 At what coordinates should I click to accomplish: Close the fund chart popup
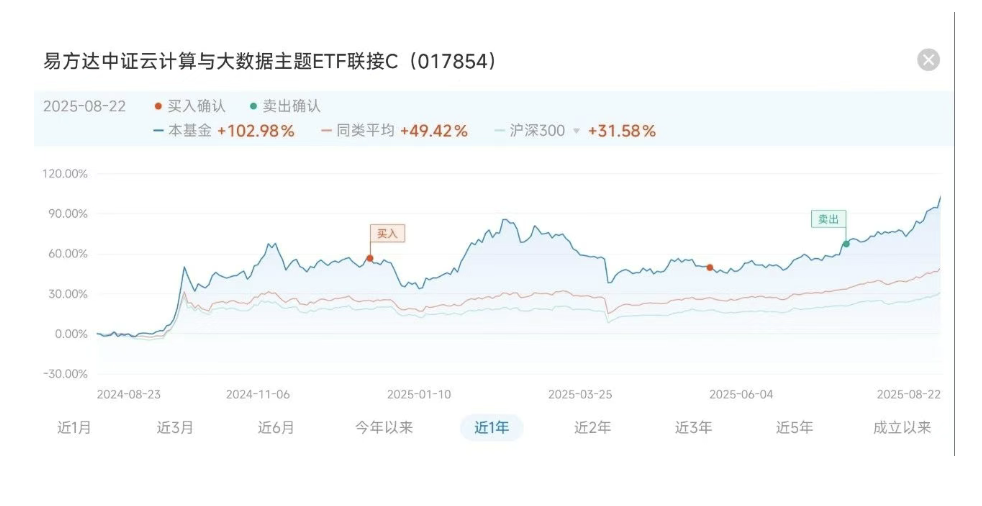[x=928, y=60]
